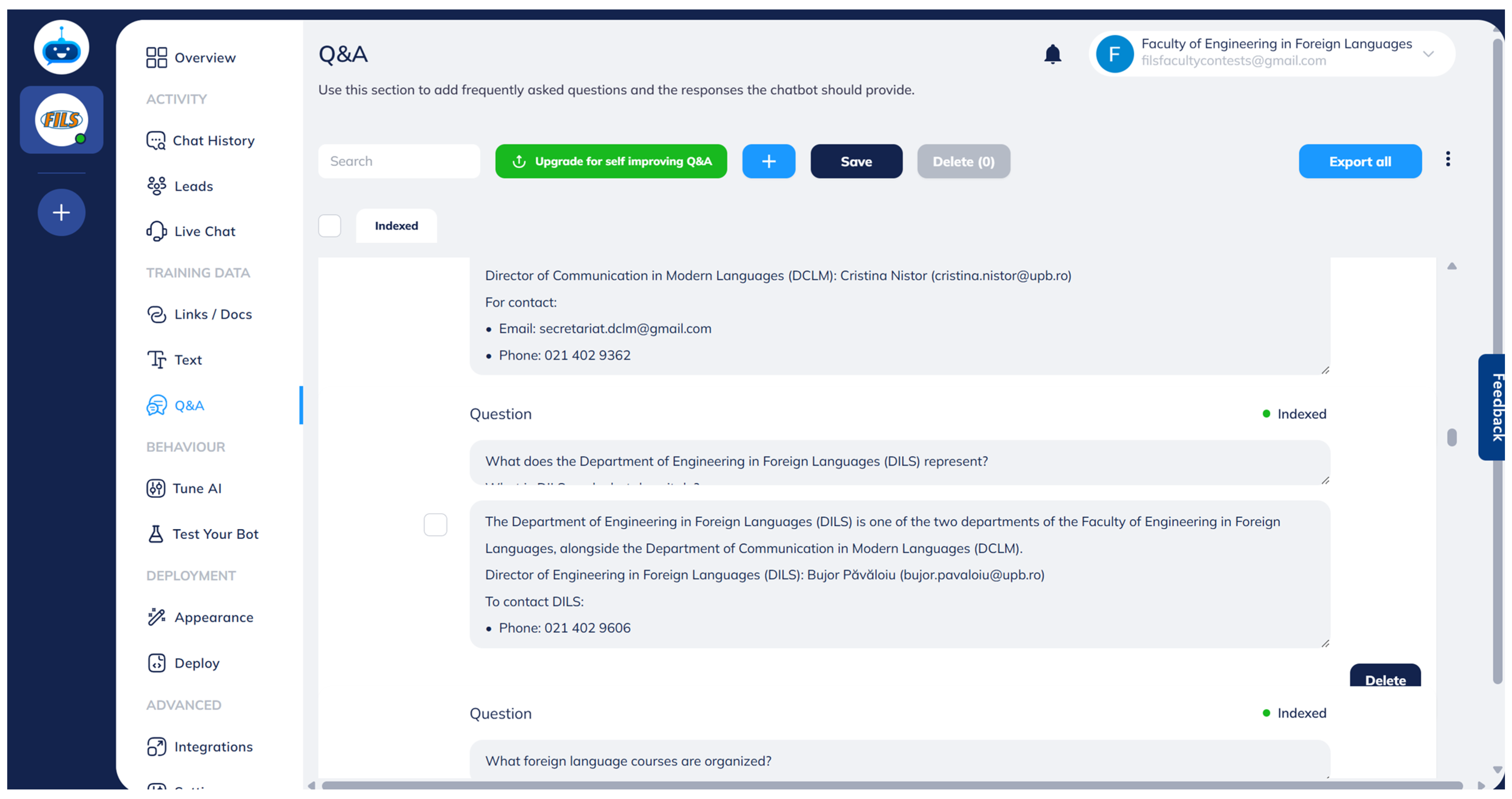Click the Q&A list vertical scrollbar thumb
Viewport: 1512px width, 799px height.
point(1451,438)
